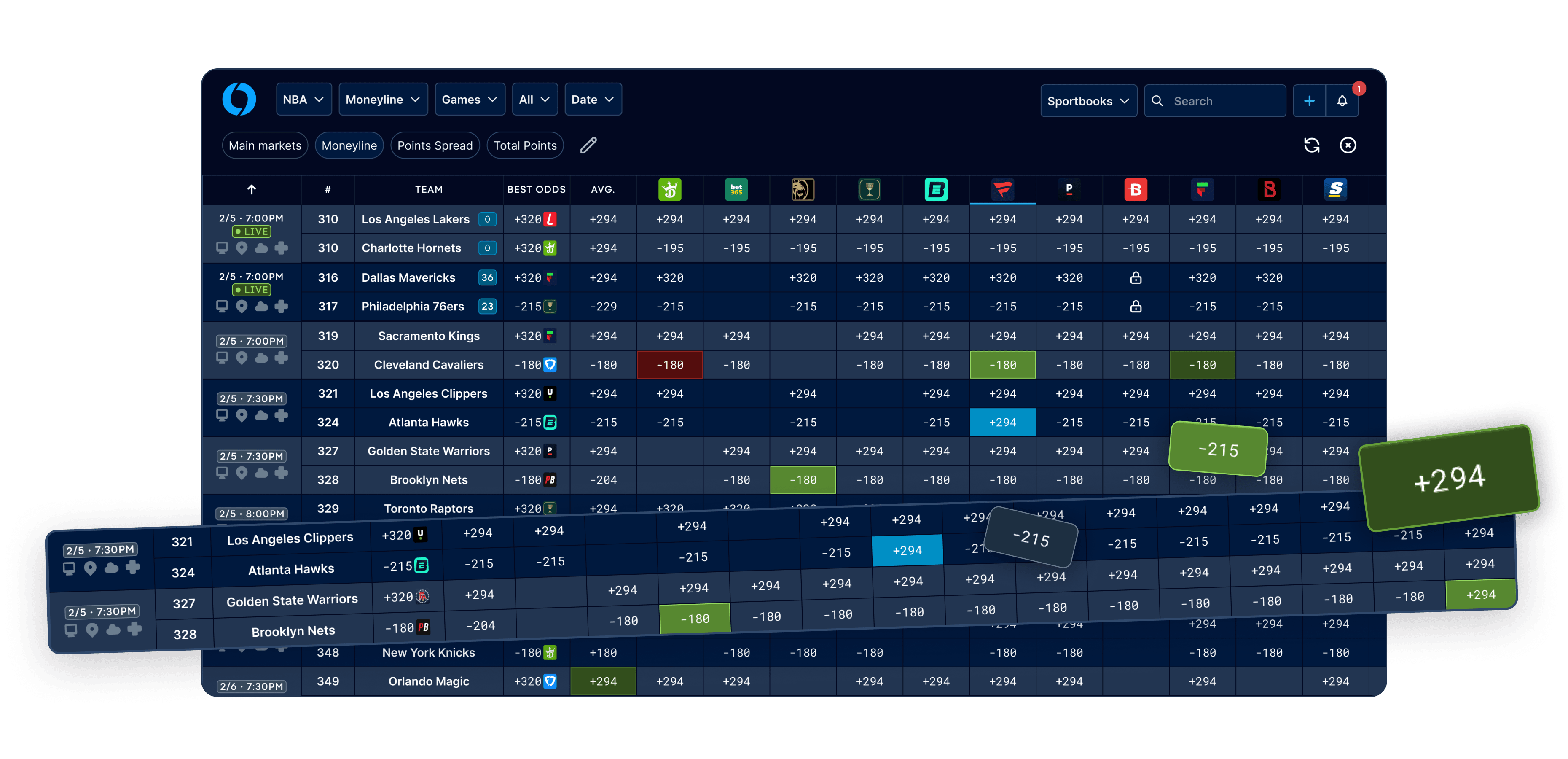Click the TEAM column header

(429, 189)
